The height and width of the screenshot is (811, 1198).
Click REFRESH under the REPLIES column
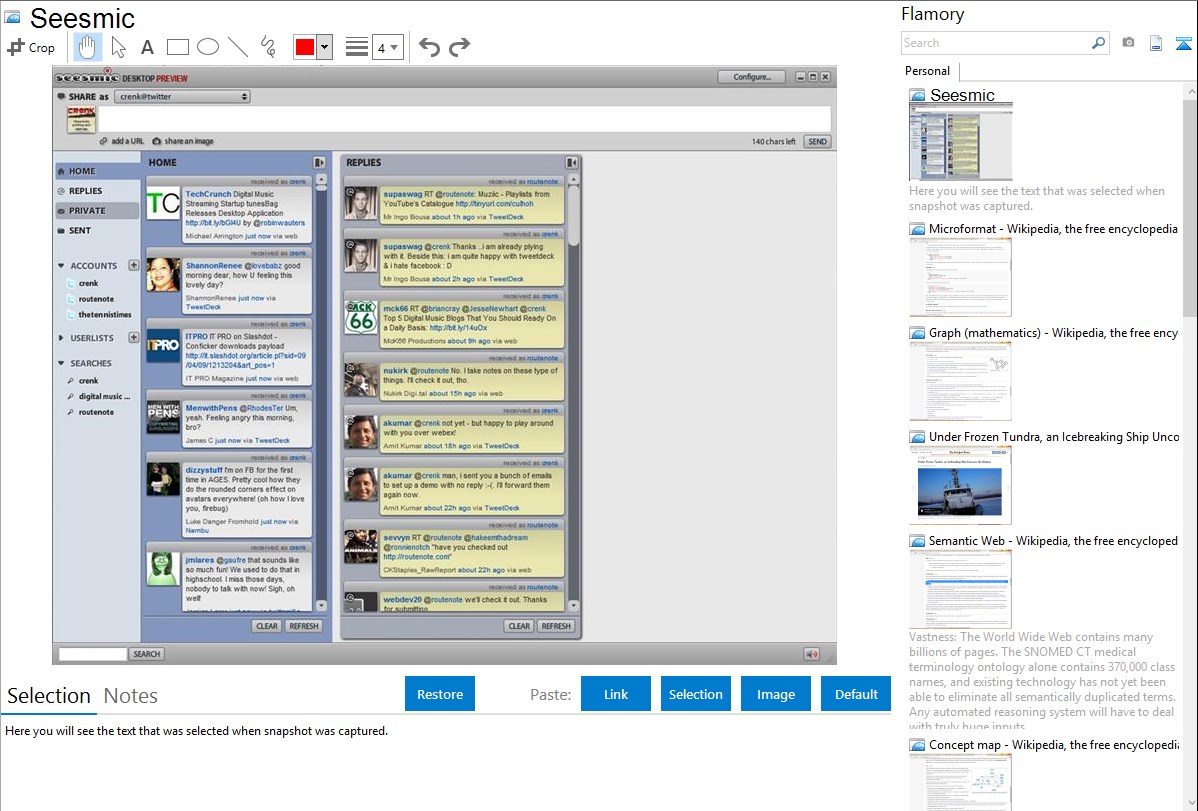click(x=556, y=626)
